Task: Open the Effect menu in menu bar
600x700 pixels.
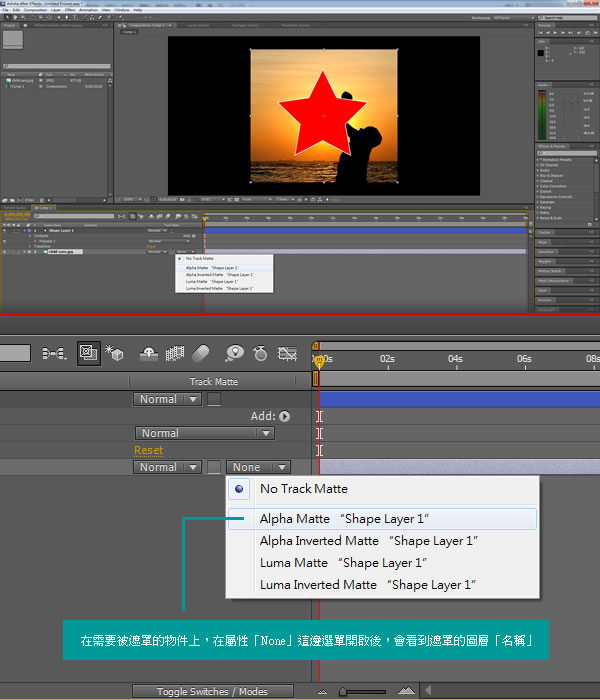Action: 70,9
